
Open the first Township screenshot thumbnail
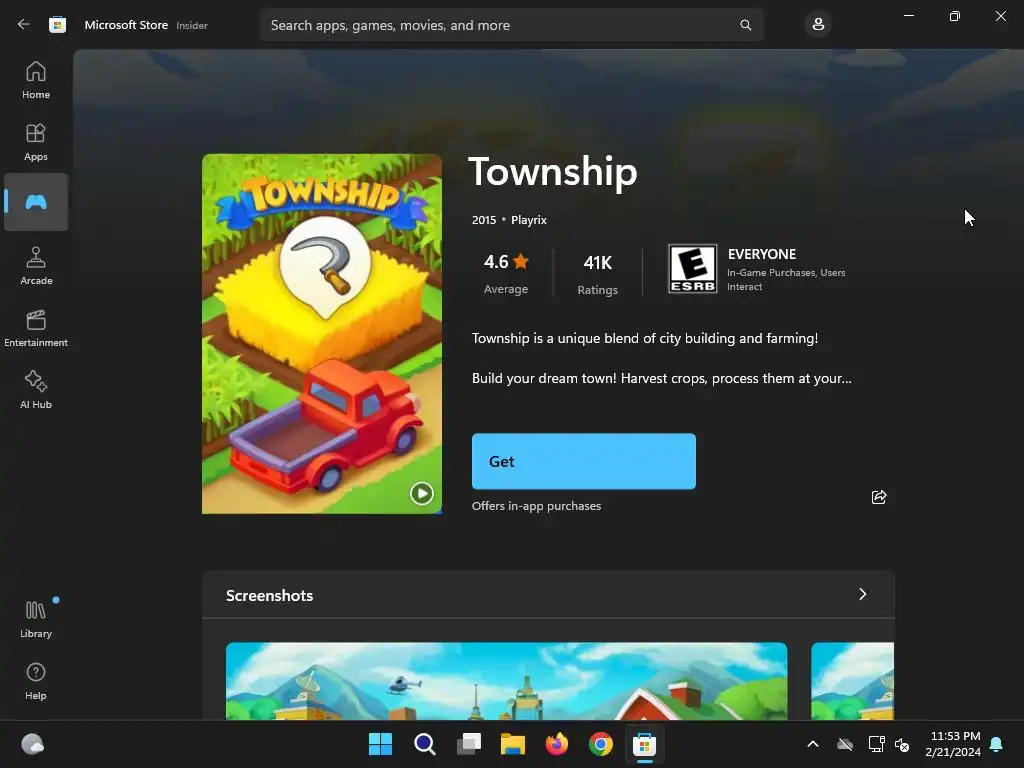tap(506, 681)
